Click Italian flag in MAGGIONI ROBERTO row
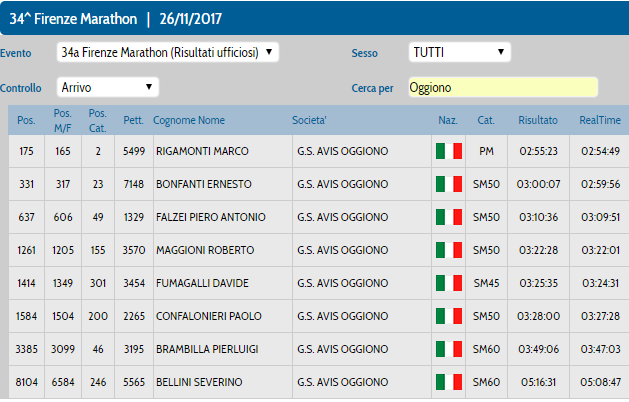 point(449,250)
